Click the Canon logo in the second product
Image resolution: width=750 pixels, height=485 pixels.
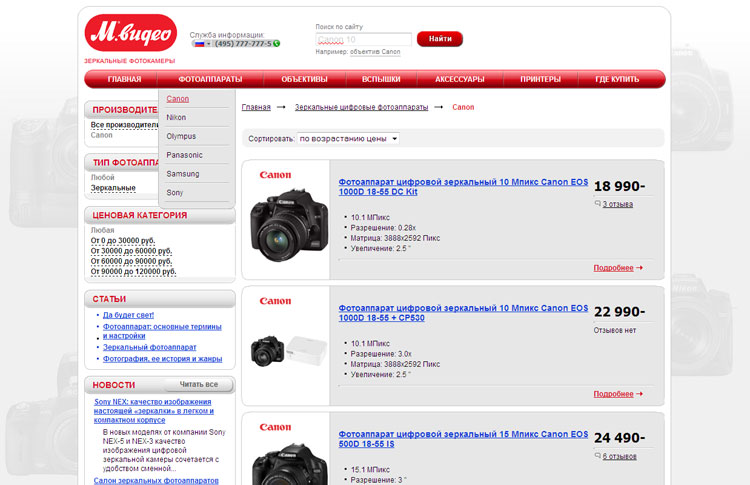pos(275,301)
